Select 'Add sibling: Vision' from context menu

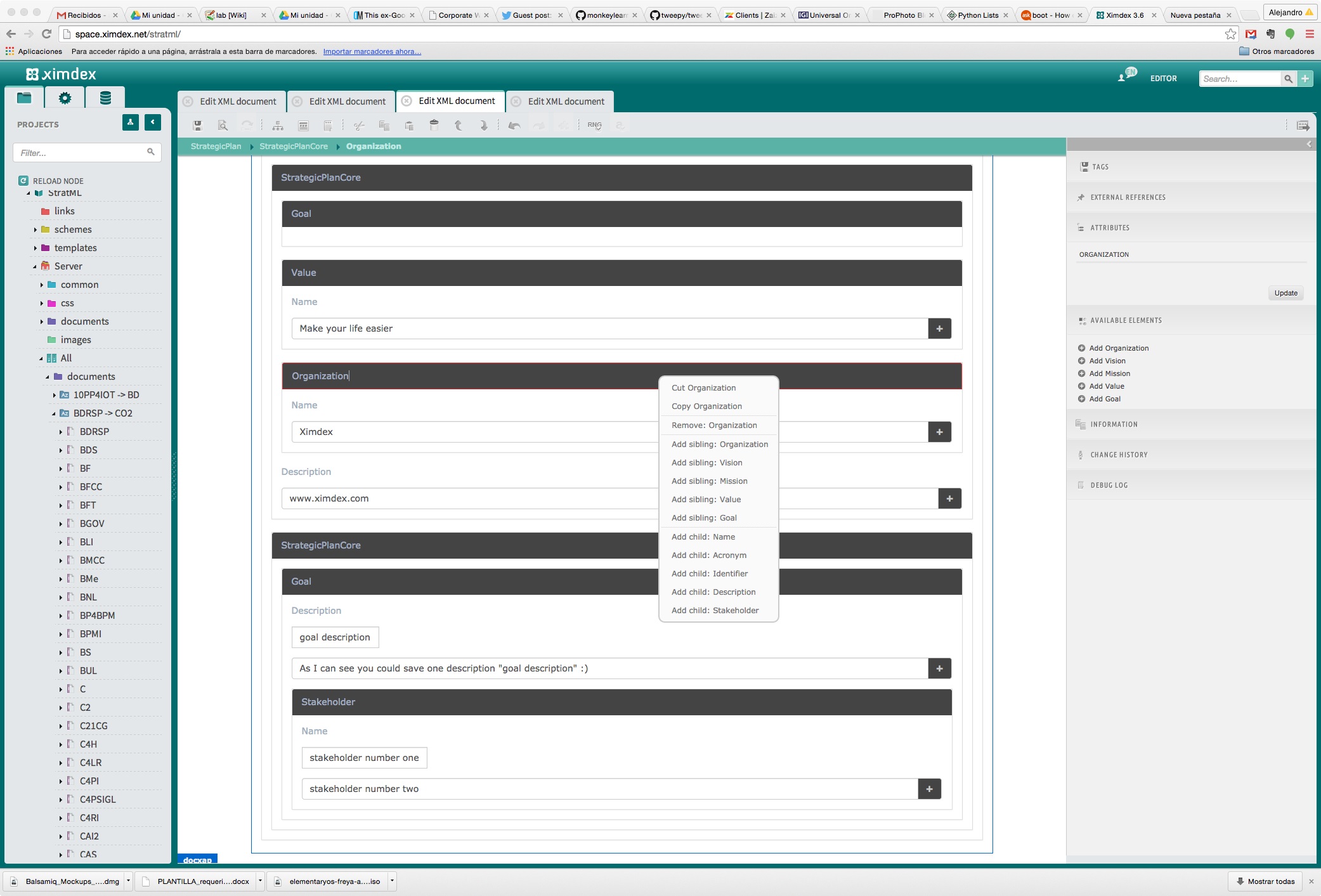pyautogui.click(x=706, y=463)
